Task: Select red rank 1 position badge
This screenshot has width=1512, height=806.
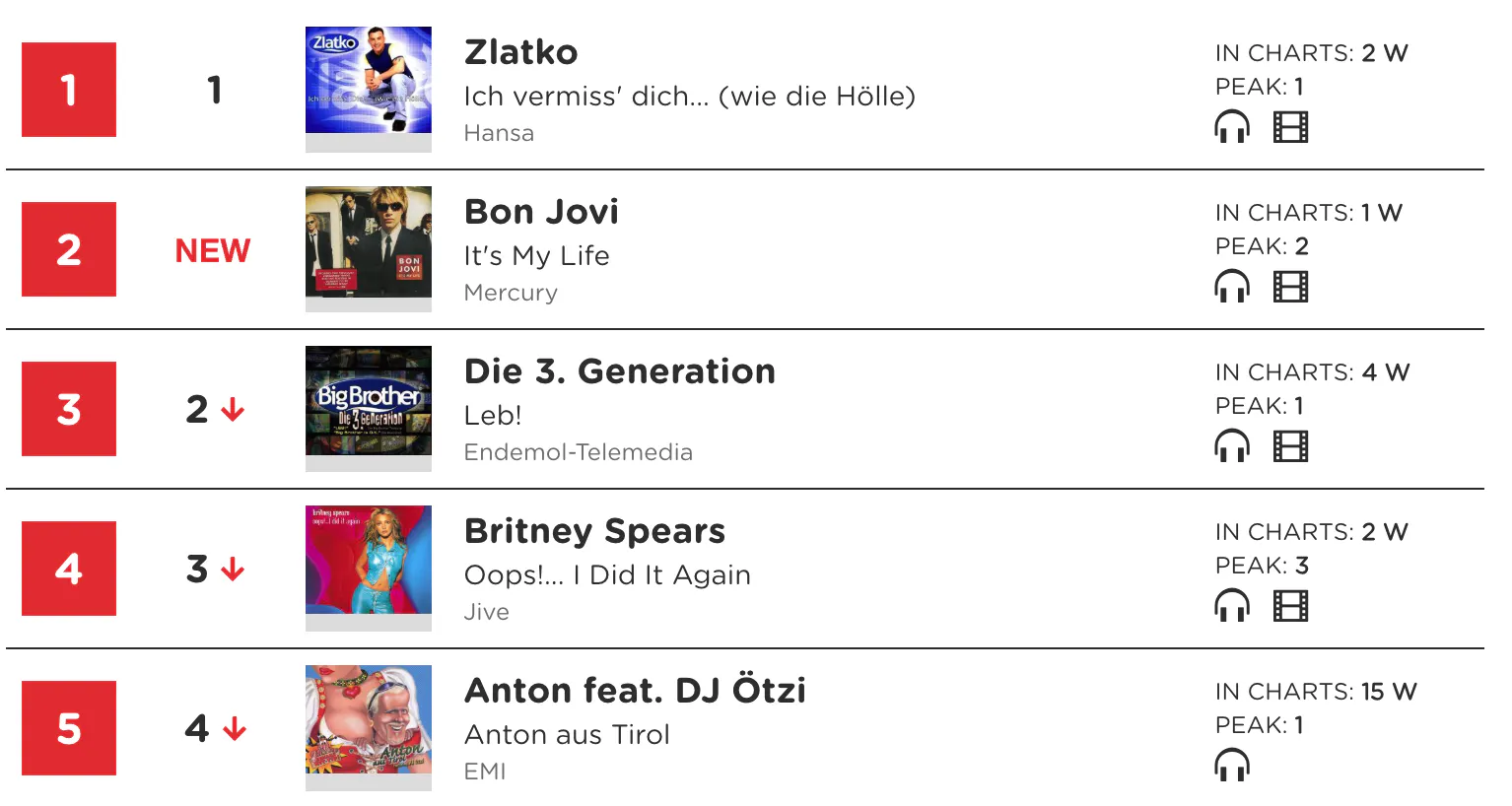Action: click(69, 90)
